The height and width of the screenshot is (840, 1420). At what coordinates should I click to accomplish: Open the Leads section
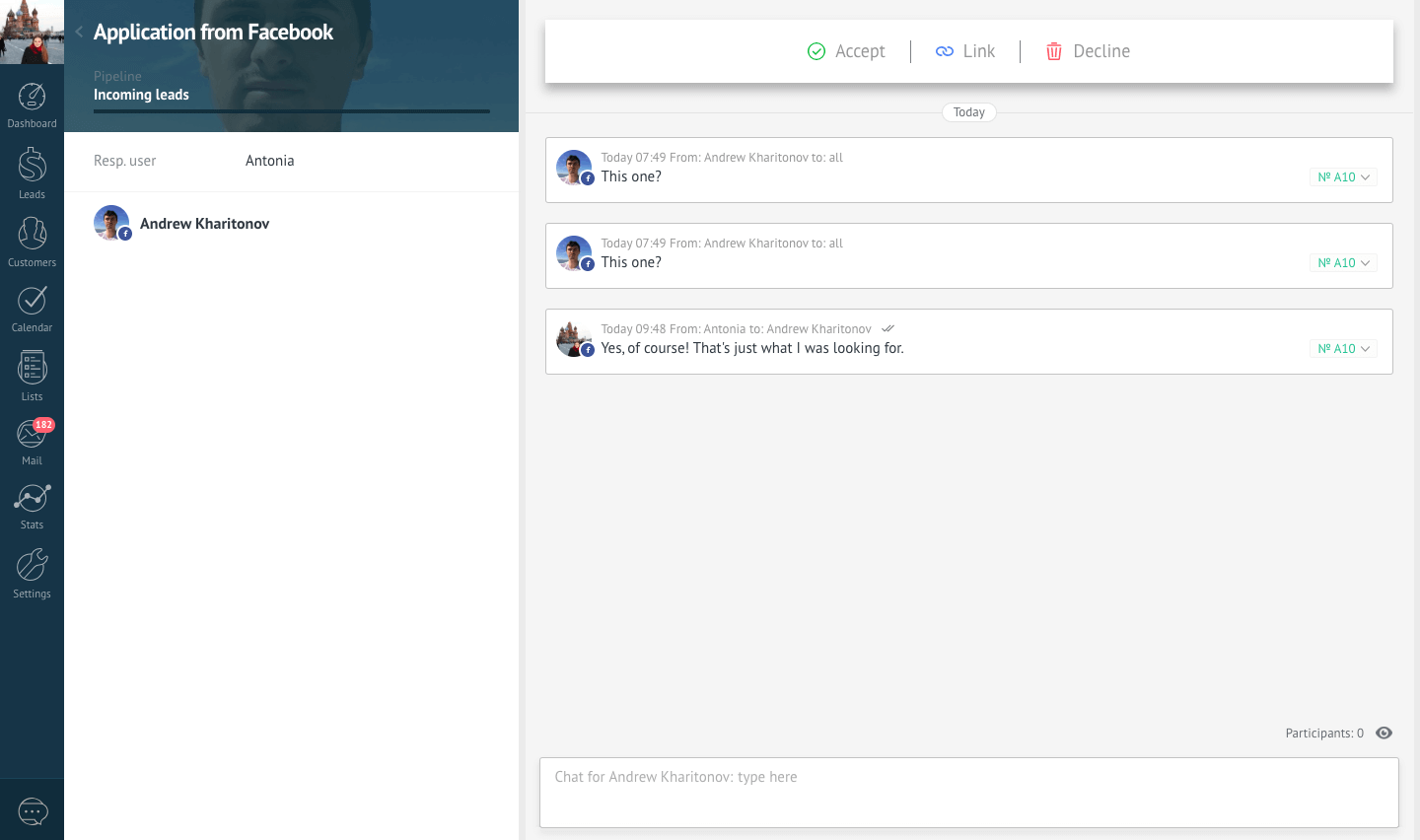point(32,174)
